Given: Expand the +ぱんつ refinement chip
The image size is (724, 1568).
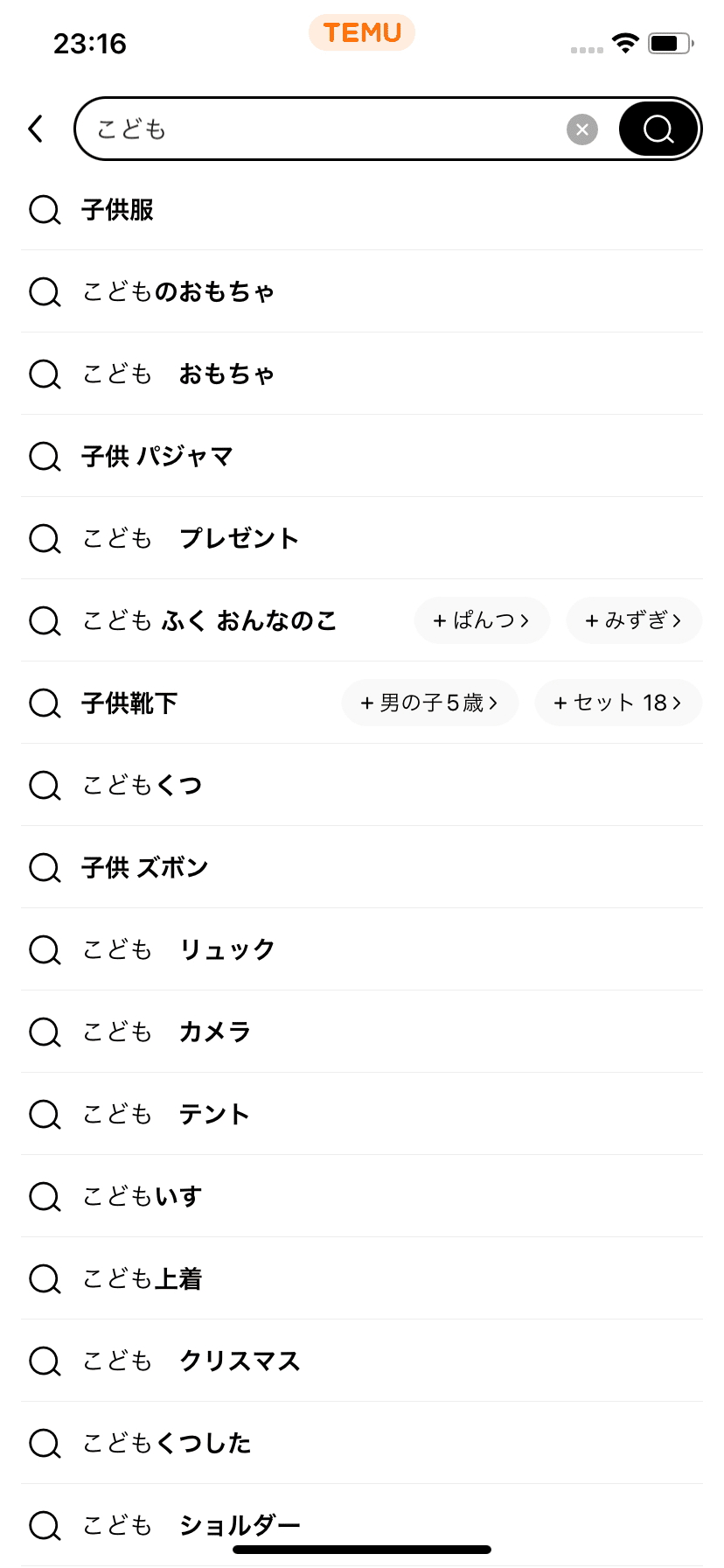Looking at the screenshot, I should 482,620.
